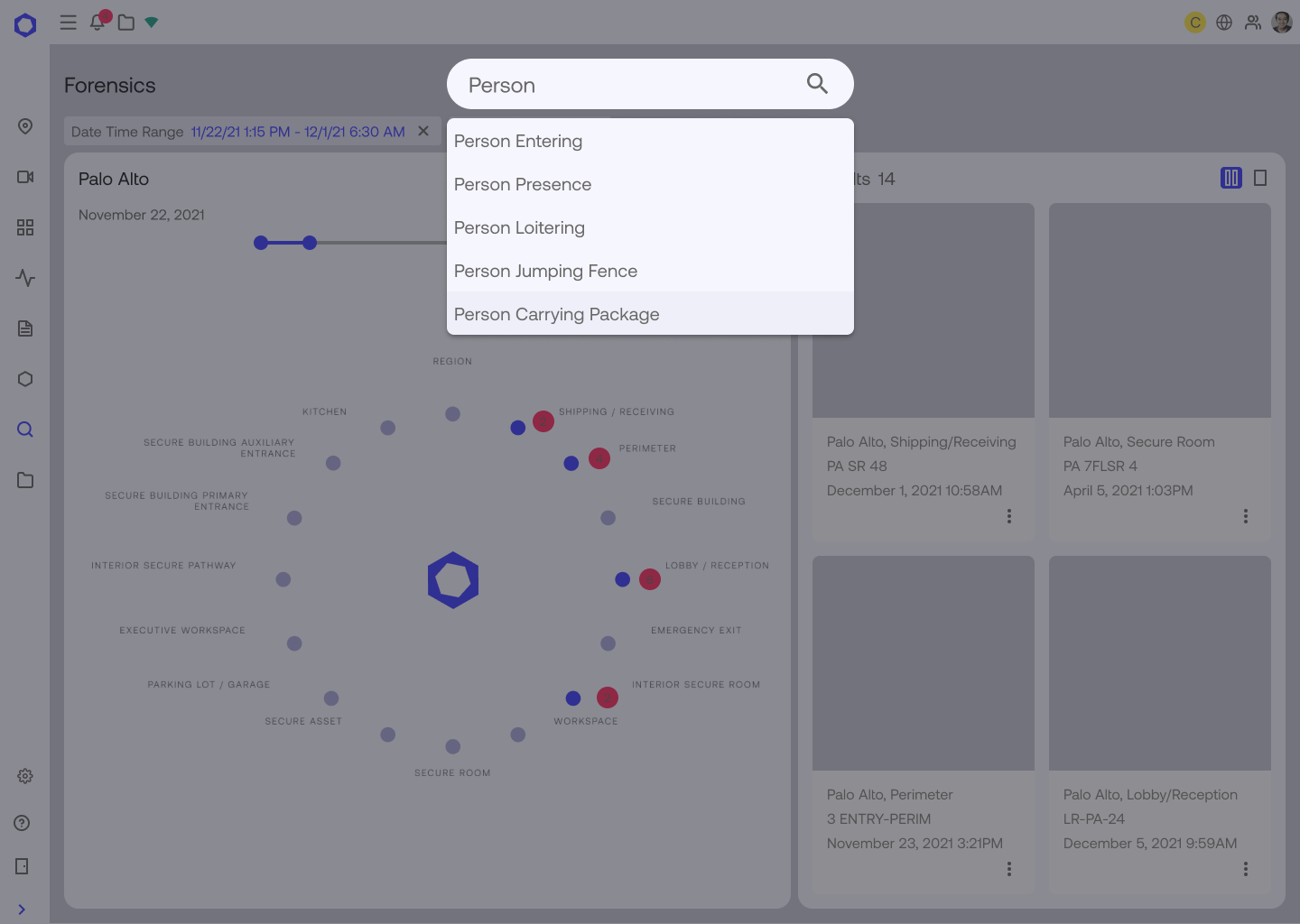Switch to single-column results view
1300x924 pixels.
pos(1260,179)
